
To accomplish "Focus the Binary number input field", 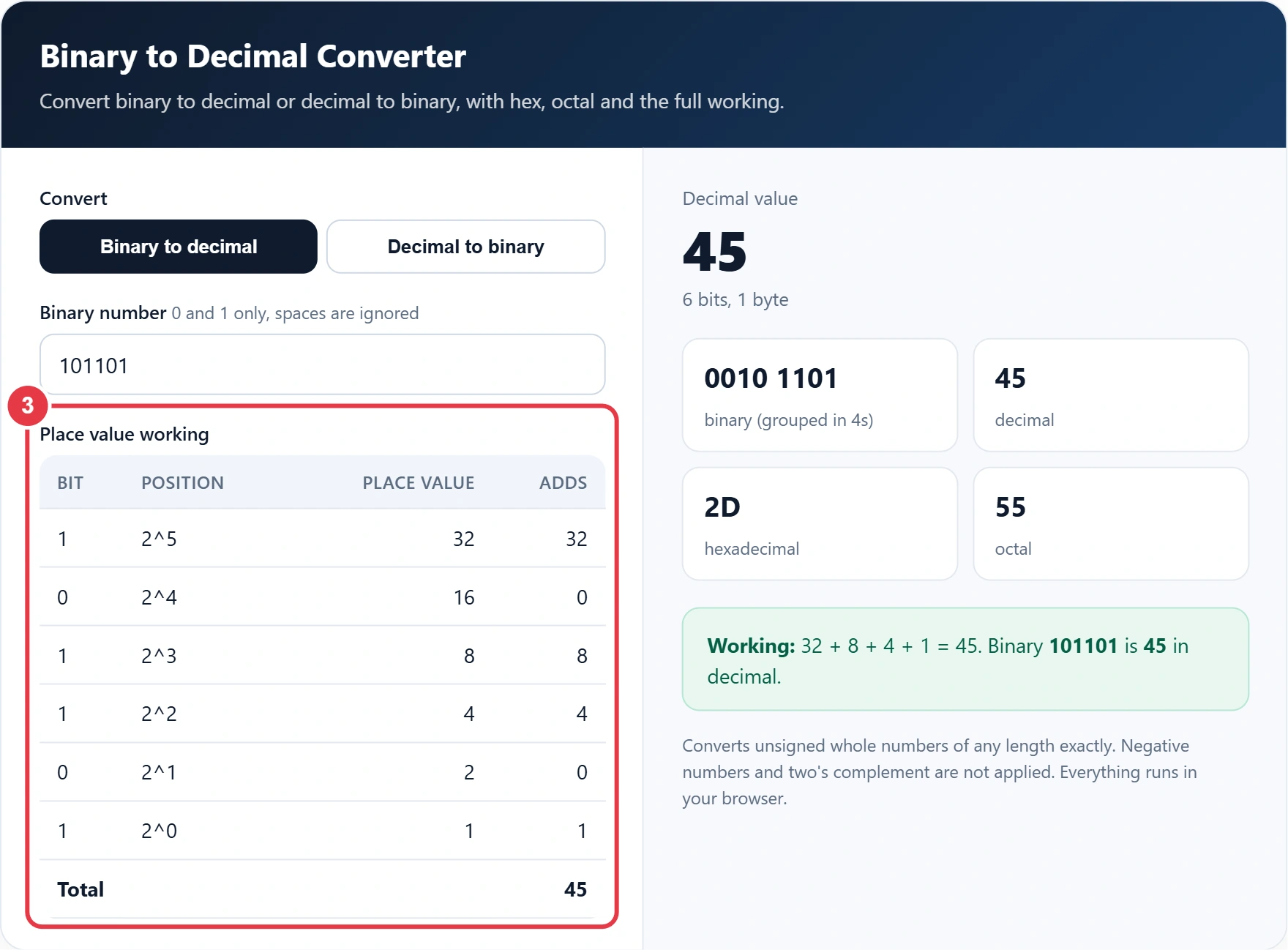I will coord(323,364).
